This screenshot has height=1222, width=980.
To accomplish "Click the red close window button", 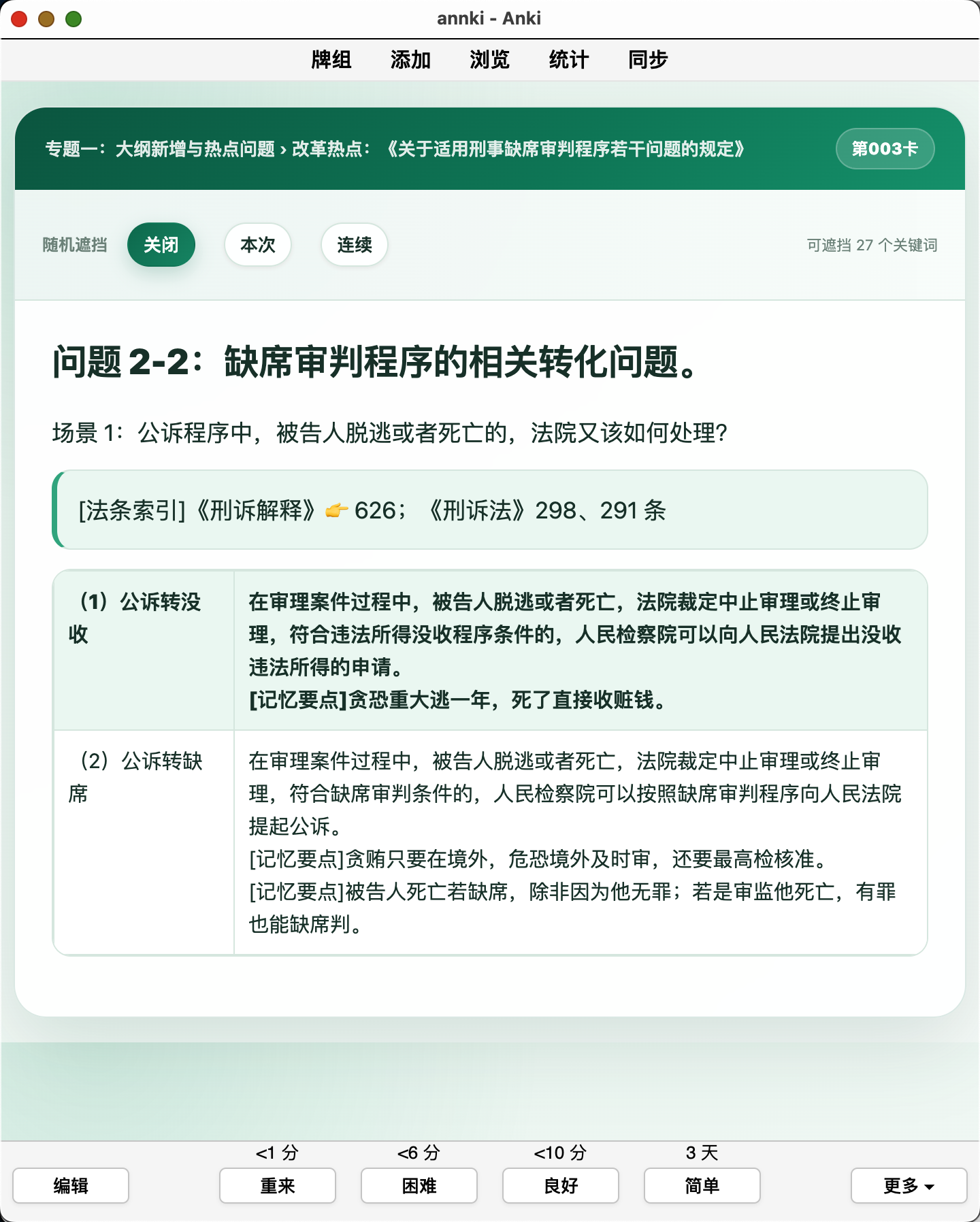I will [19, 19].
